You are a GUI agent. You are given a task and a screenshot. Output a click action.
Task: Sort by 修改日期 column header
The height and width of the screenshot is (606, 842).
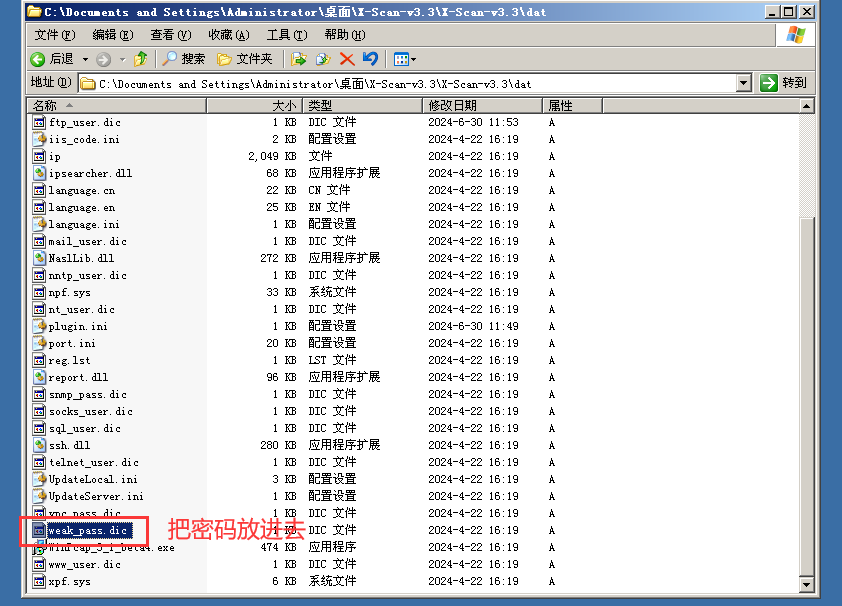[x=482, y=106]
